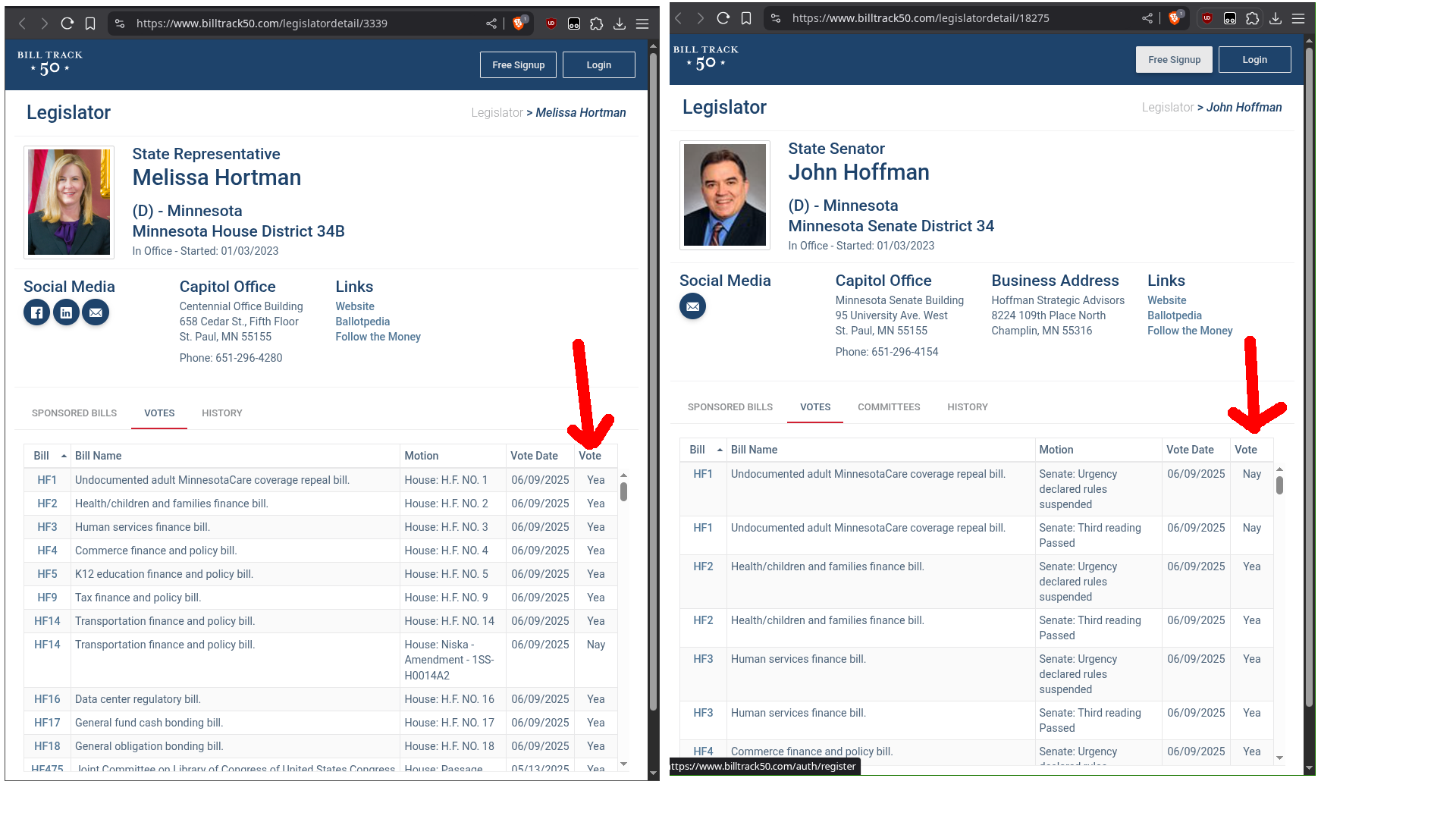Image resolution: width=1456 pixels, height=819 pixels.
Task: Sort Hortman table by Bill Name header
Action: [235, 456]
